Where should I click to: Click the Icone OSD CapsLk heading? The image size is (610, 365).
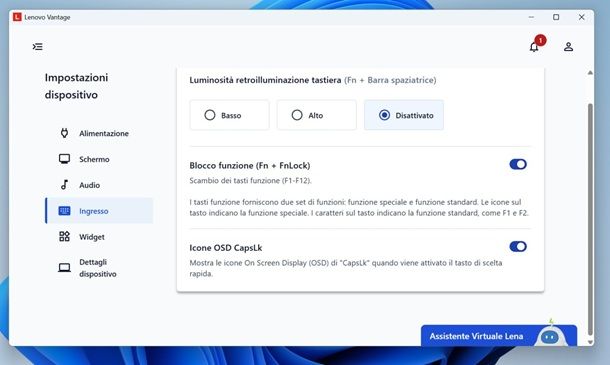point(226,248)
